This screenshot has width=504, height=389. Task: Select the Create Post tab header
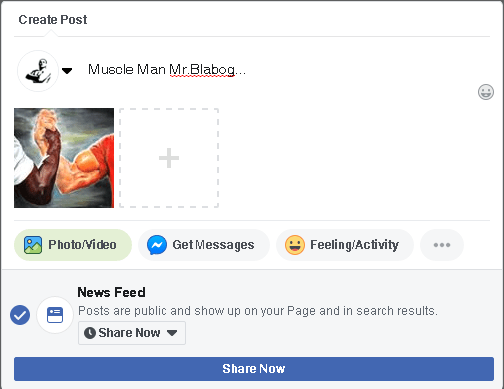coord(53,20)
